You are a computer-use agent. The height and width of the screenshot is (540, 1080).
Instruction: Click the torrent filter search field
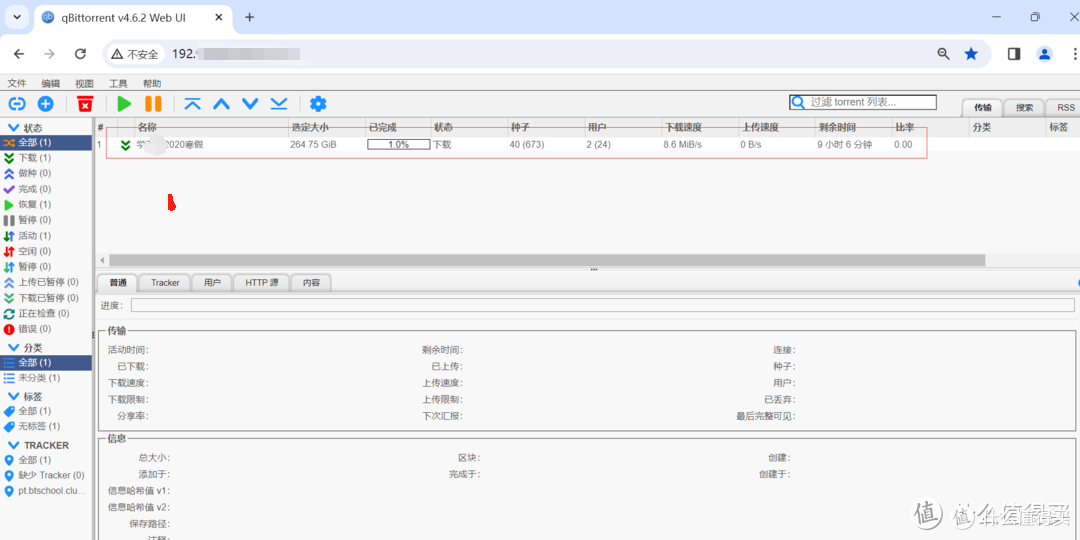pos(863,102)
